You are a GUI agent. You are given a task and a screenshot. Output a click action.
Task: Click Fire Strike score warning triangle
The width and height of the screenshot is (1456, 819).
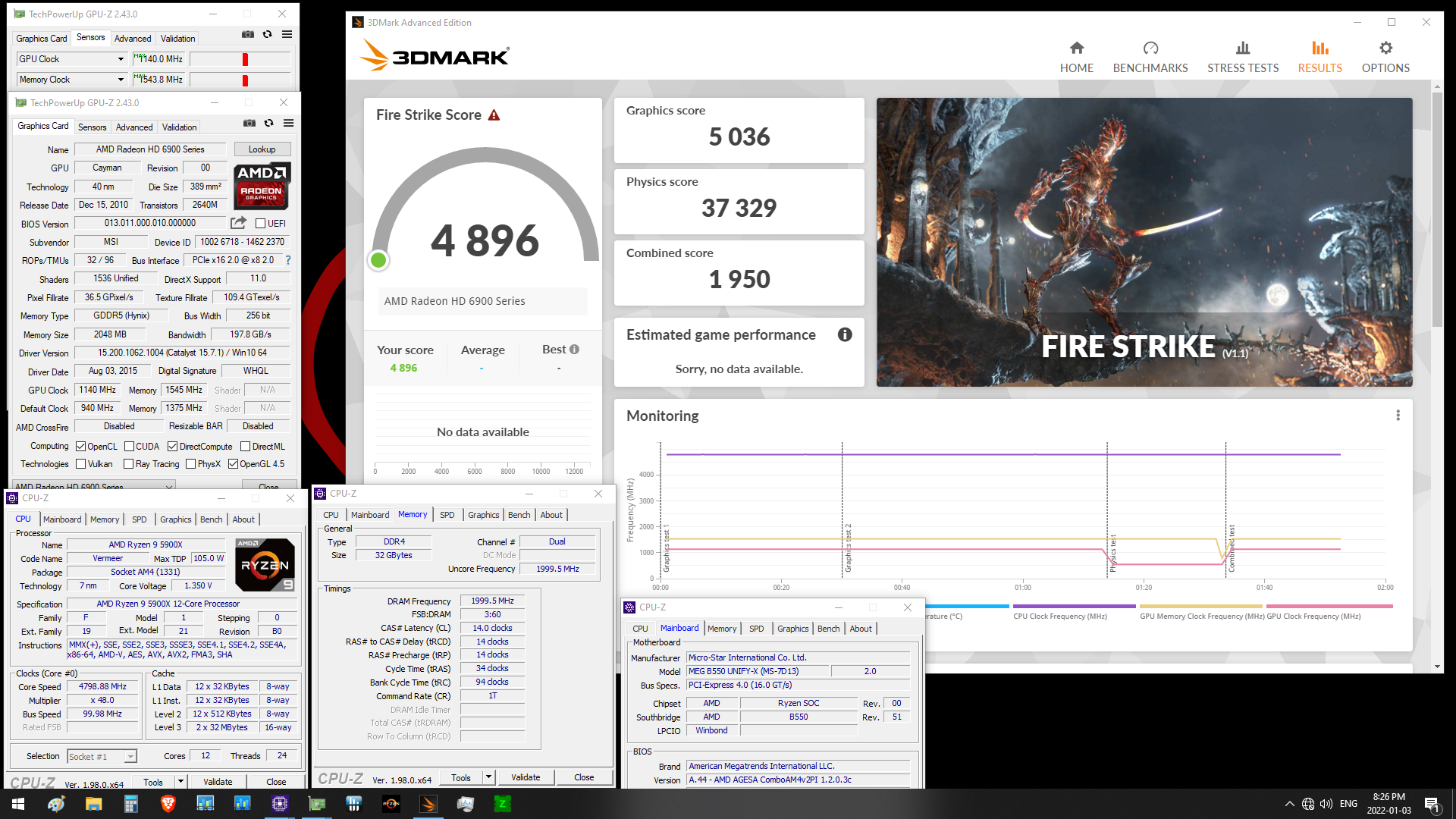494,115
